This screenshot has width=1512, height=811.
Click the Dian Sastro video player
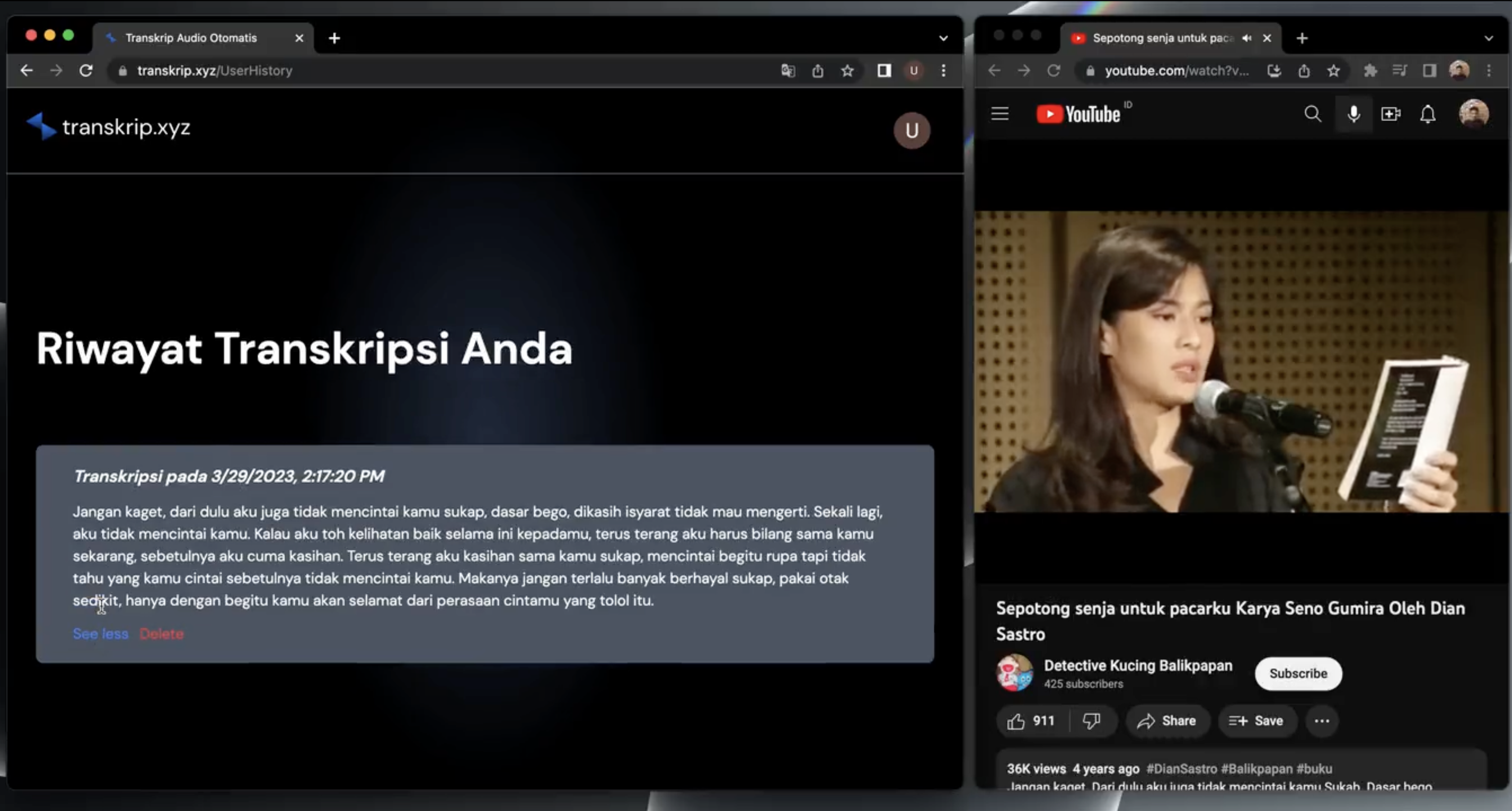[x=1242, y=361]
